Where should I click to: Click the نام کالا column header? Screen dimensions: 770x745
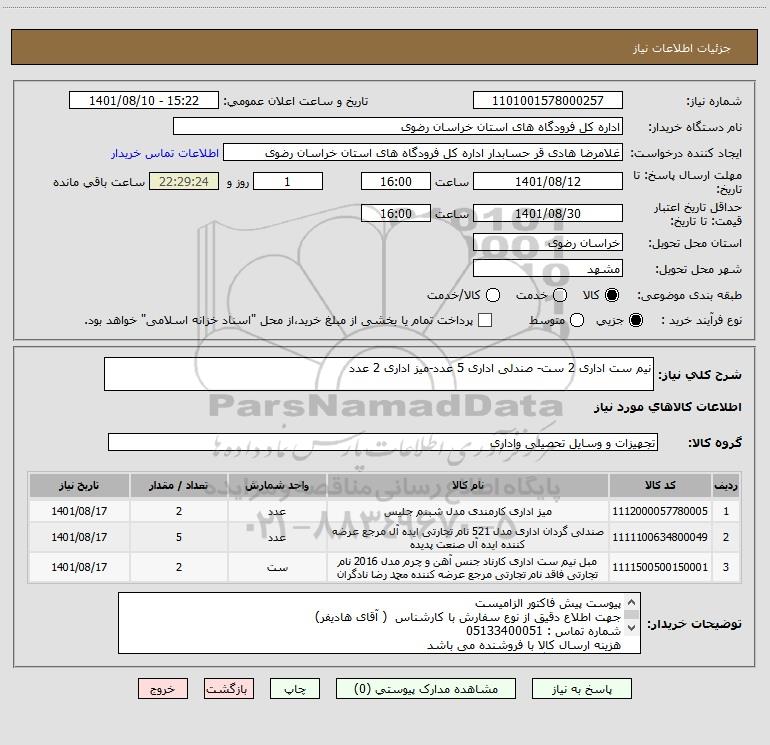pyautogui.click(x=468, y=486)
